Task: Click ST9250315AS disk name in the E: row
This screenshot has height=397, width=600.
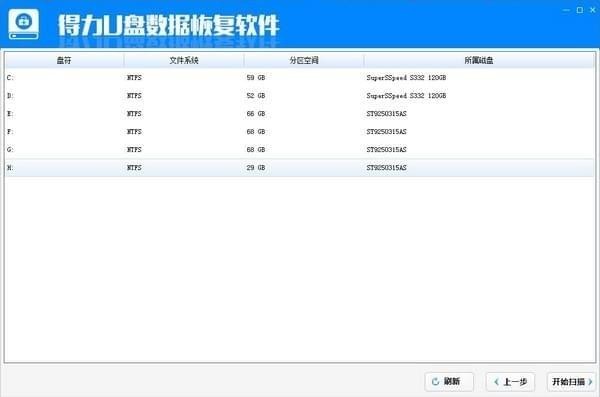Action: (x=386, y=114)
